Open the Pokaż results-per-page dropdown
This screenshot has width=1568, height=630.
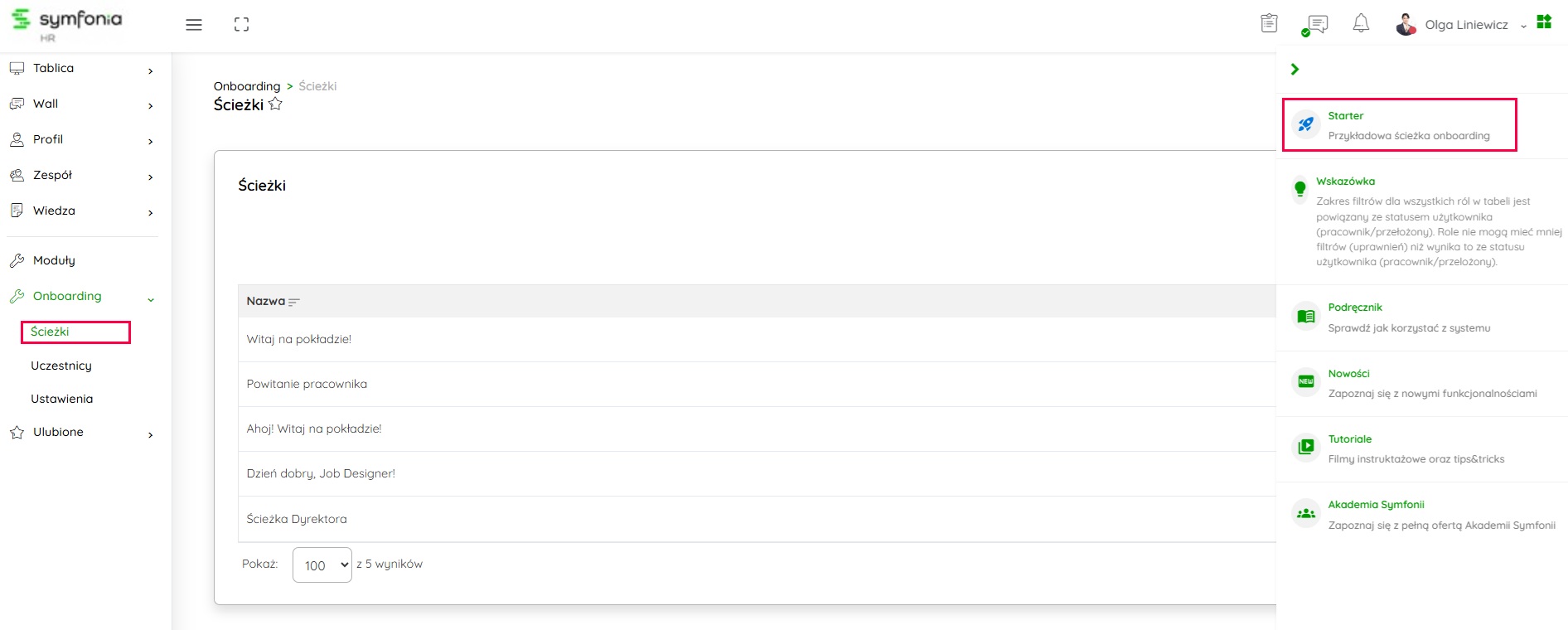(322, 565)
